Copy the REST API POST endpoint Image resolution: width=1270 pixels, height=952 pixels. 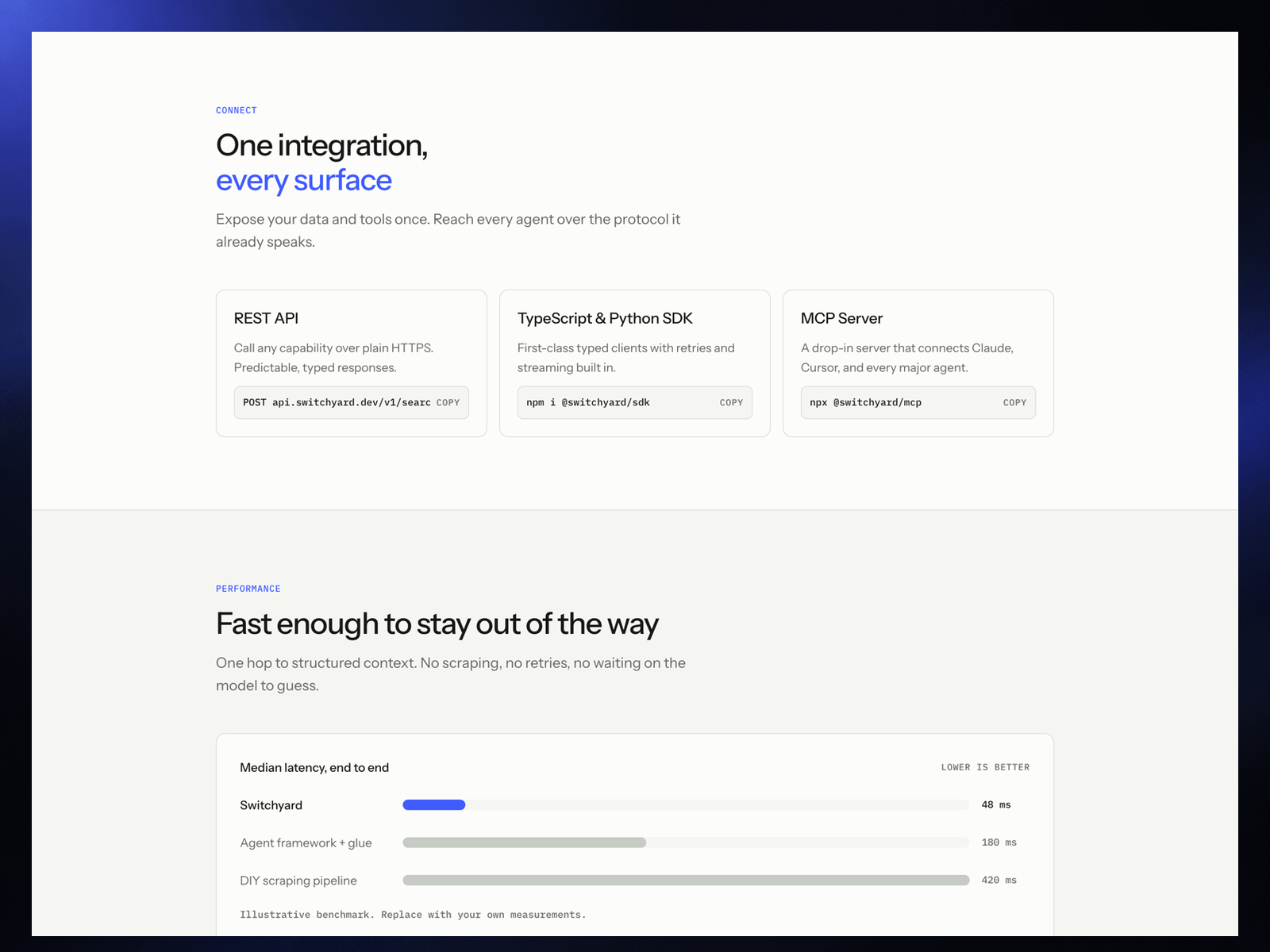pos(448,403)
